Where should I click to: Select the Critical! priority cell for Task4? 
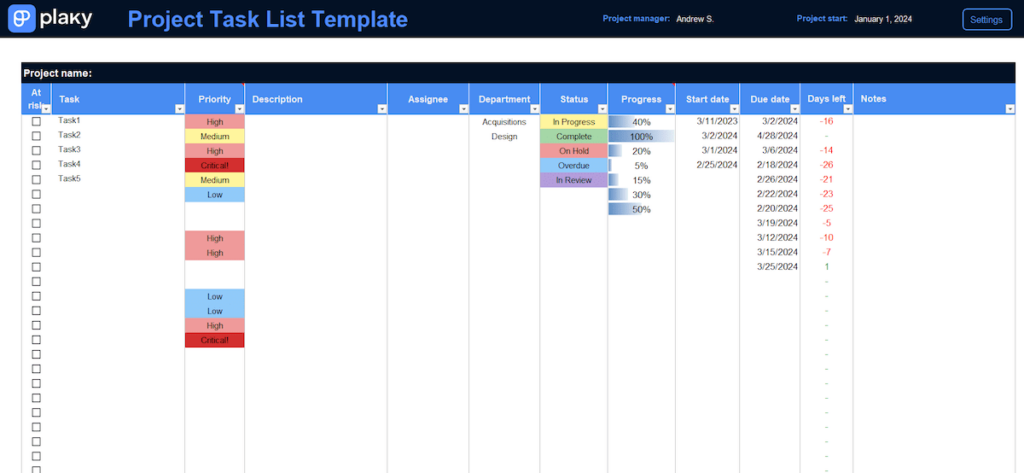click(215, 165)
